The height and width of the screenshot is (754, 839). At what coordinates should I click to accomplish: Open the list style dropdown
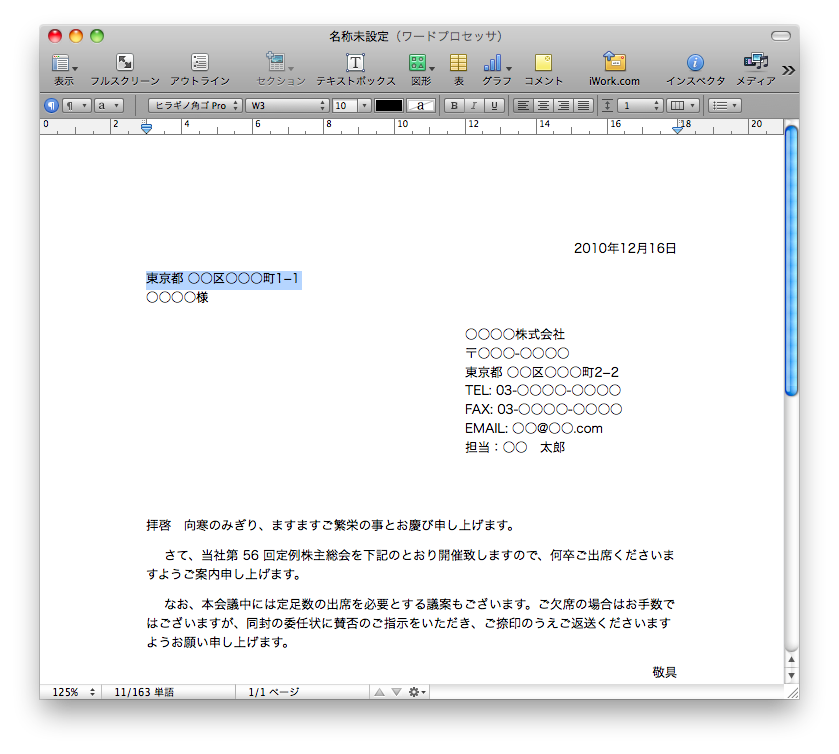(x=725, y=105)
